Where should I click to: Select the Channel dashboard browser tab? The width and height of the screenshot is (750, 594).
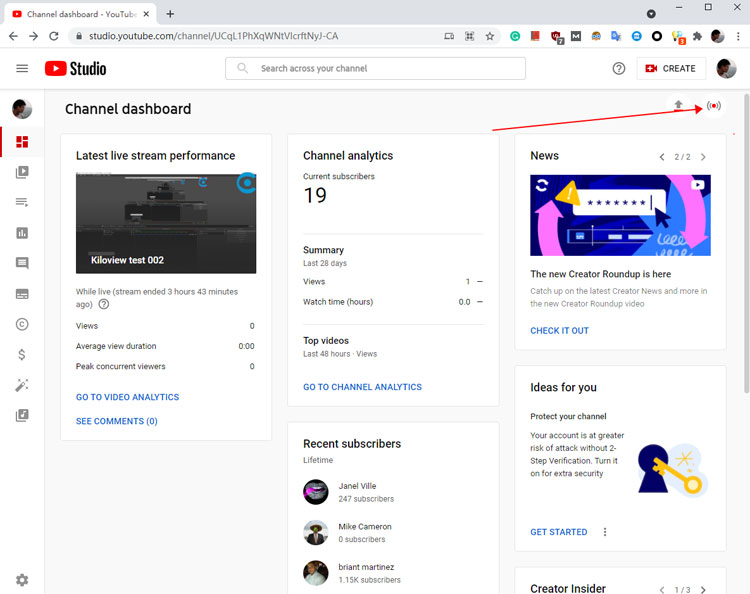(x=82, y=14)
